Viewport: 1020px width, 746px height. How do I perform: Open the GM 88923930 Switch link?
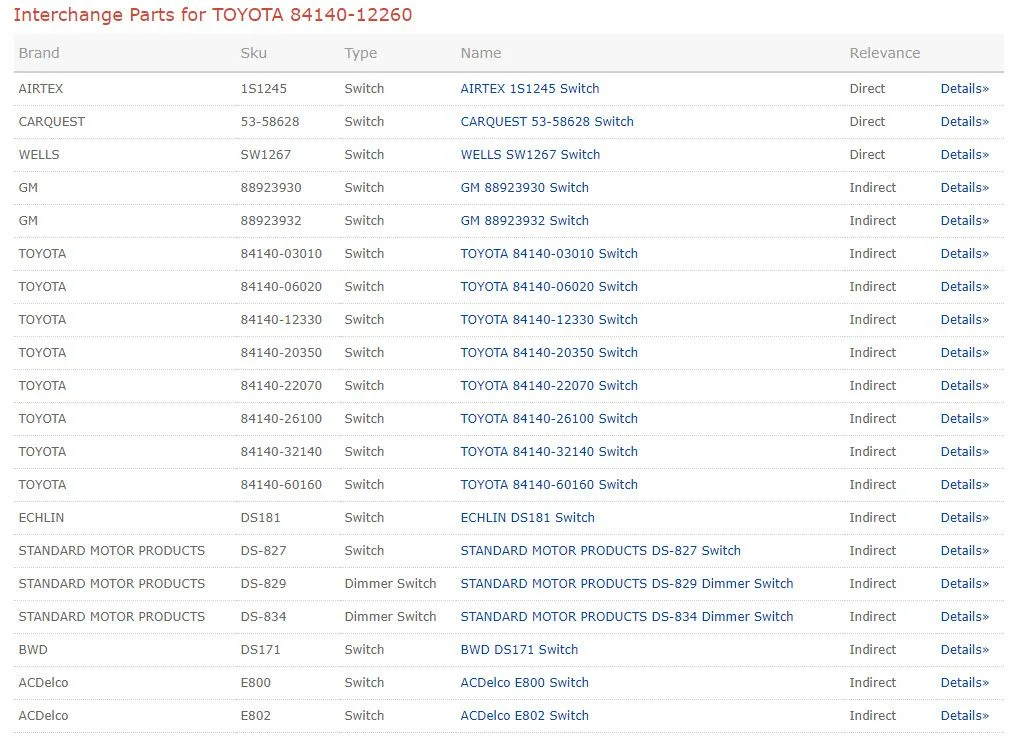coord(524,188)
